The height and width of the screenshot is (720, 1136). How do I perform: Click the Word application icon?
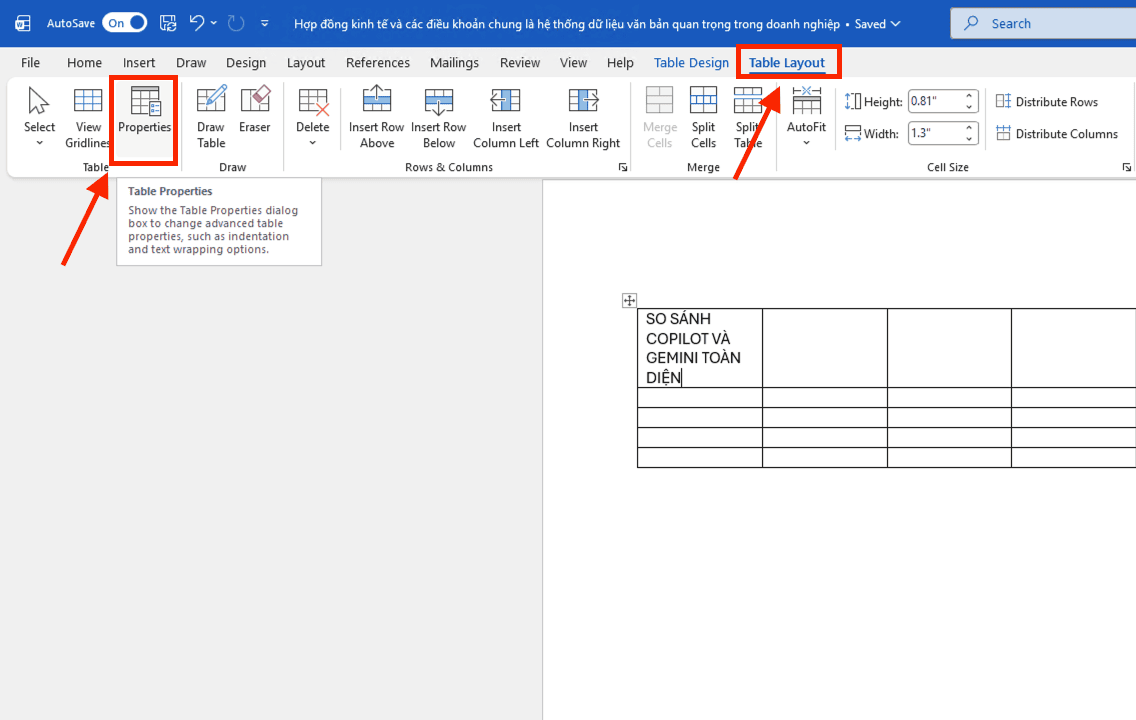pyautogui.click(x=22, y=23)
